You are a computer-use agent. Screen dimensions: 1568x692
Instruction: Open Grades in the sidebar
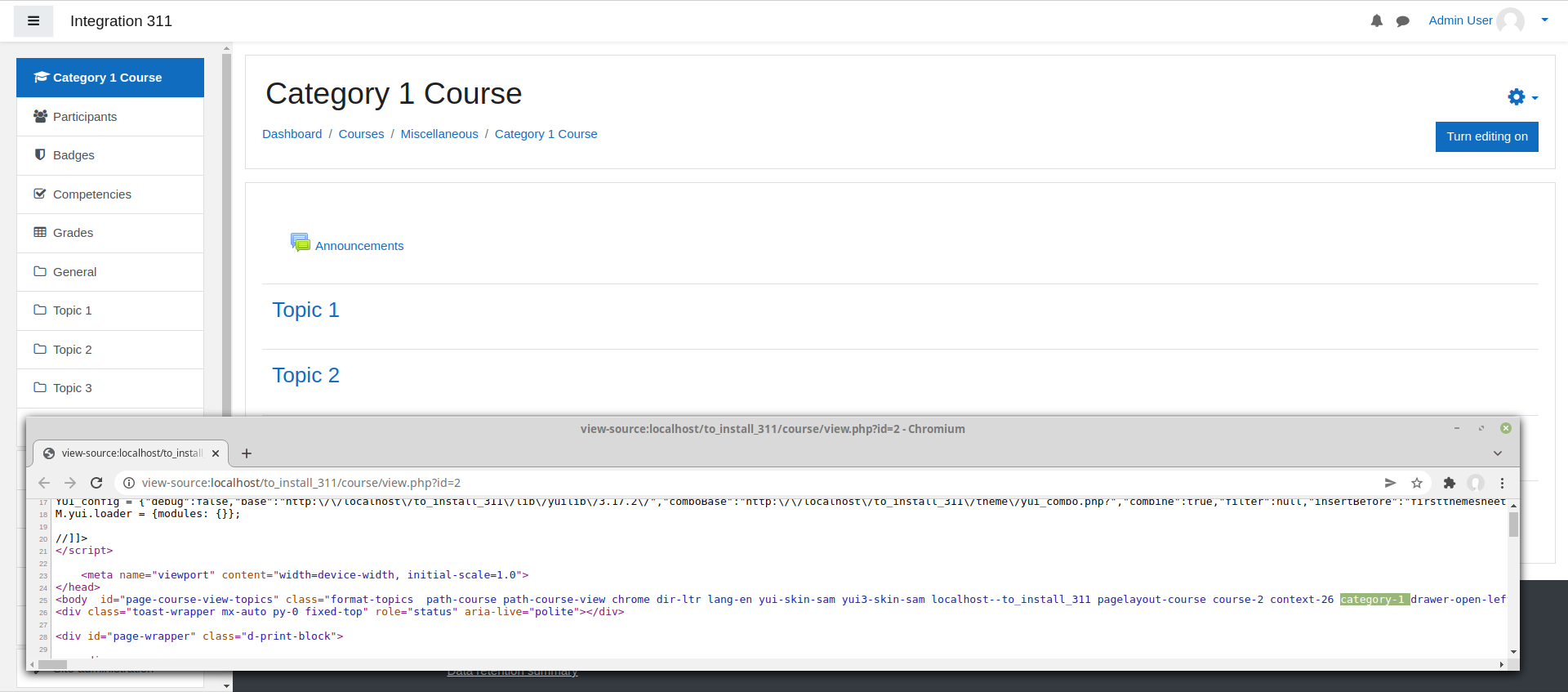click(110, 233)
